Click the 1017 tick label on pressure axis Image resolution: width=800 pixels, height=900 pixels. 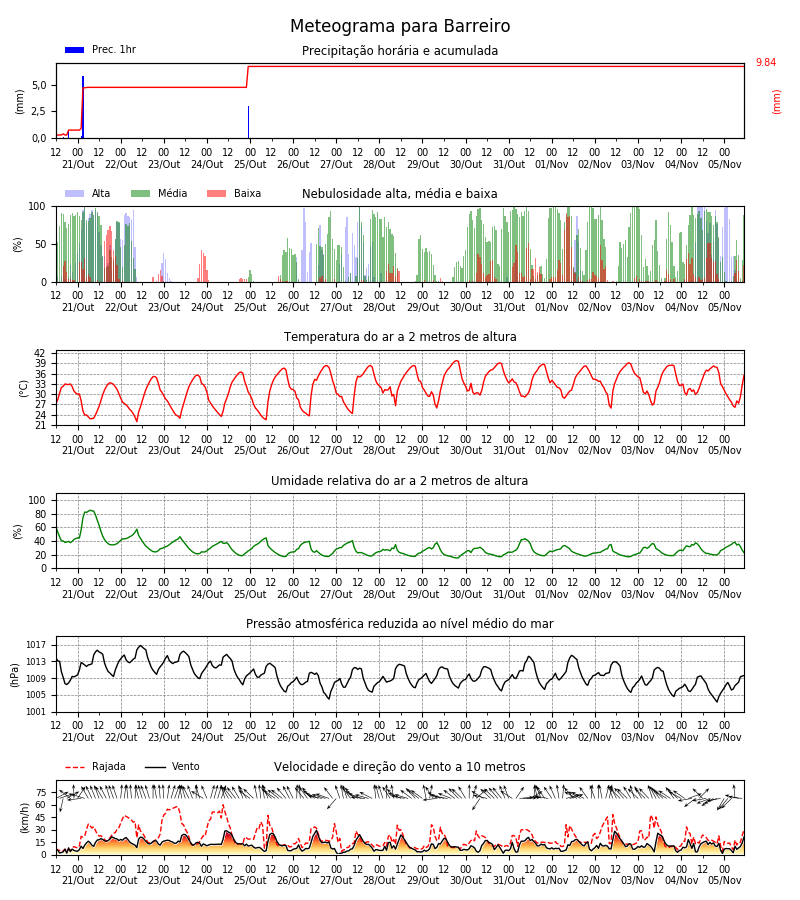click(36, 645)
